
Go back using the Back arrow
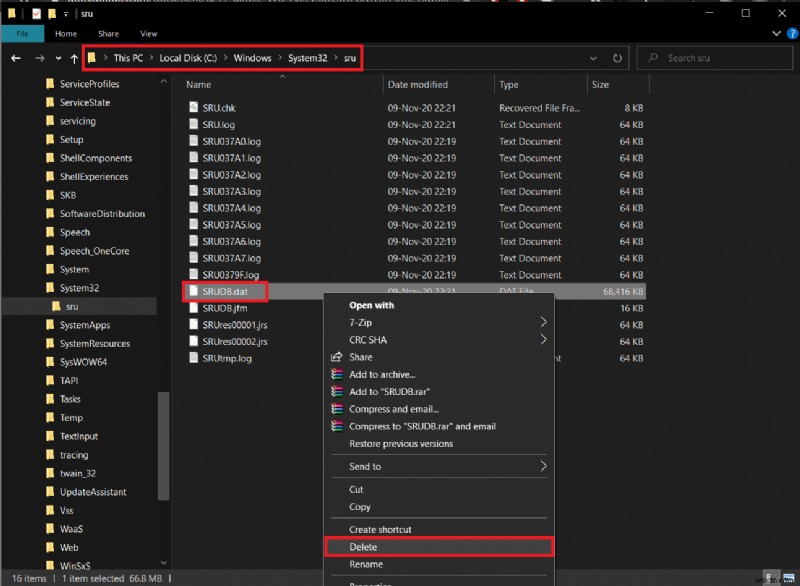point(15,59)
